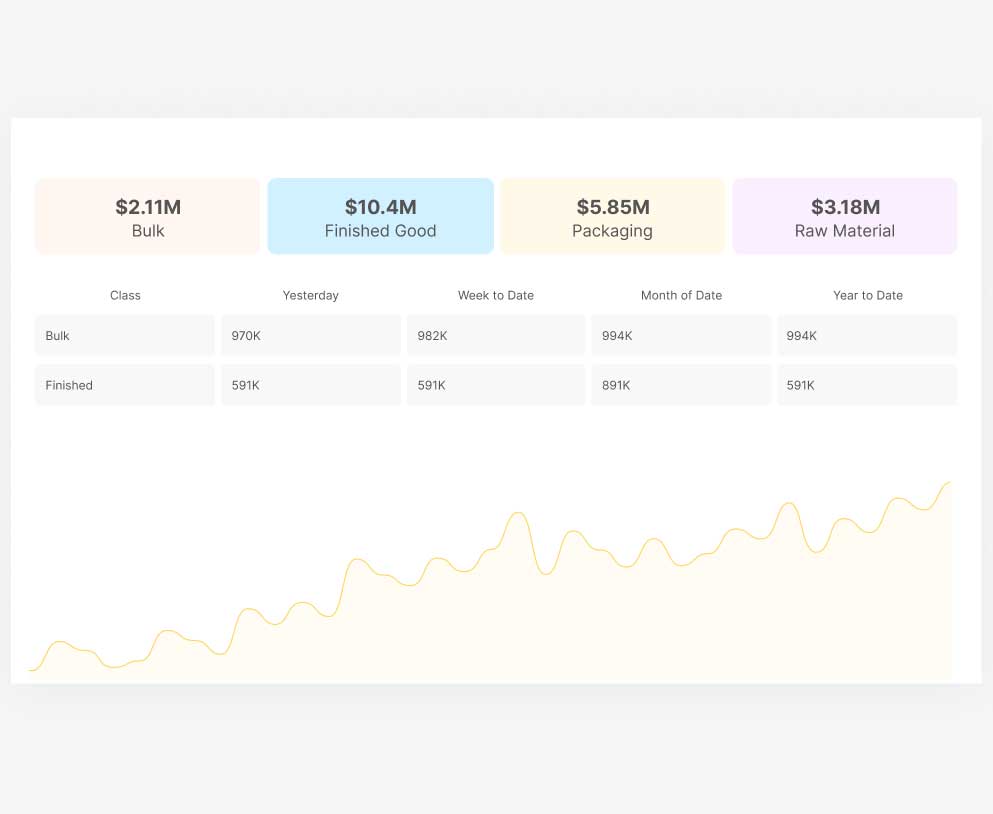Image resolution: width=993 pixels, height=814 pixels.
Task: Select Finished row's Week to Date 591K cell
Action: click(496, 385)
